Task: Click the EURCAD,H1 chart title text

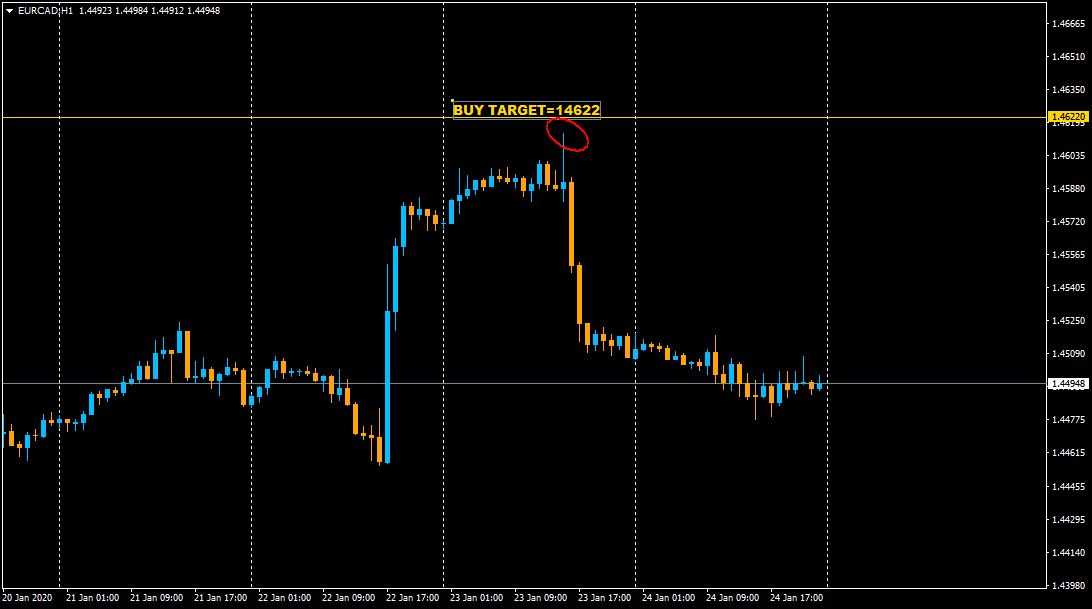Action: (45, 10)
